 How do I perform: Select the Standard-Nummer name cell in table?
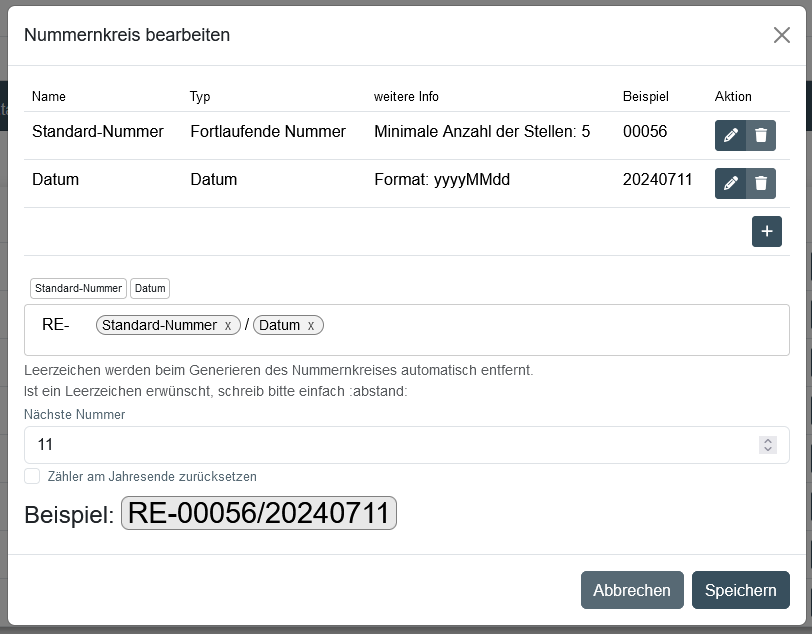(98, 132)
